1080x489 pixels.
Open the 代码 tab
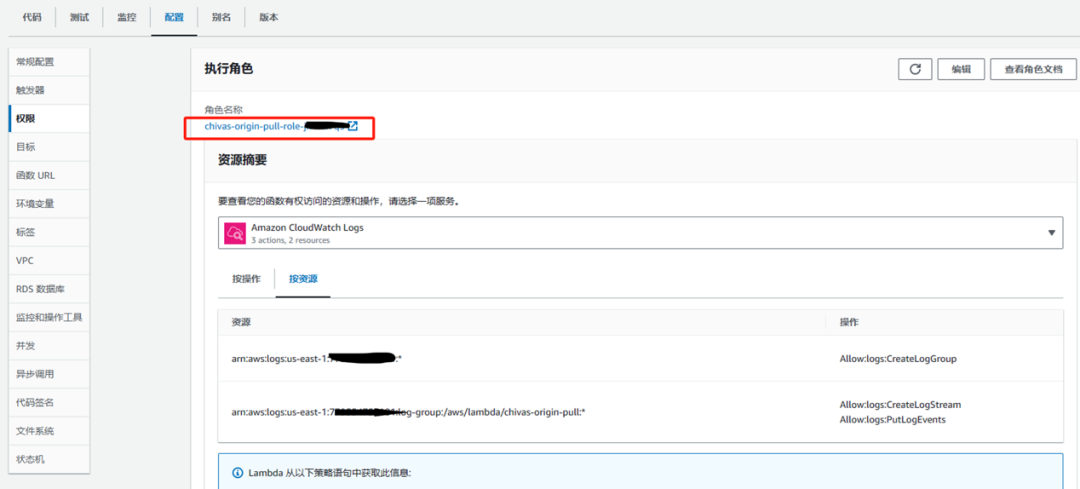(x=32, y=17)
